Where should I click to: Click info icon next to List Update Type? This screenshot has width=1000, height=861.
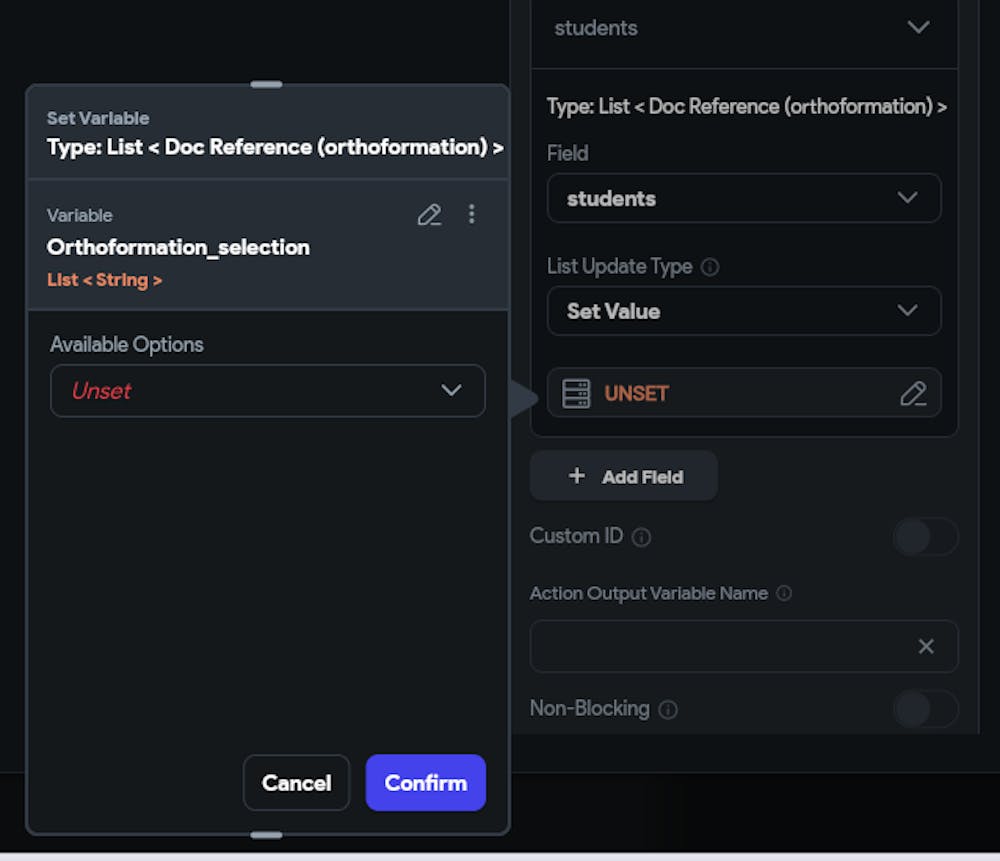710,267
